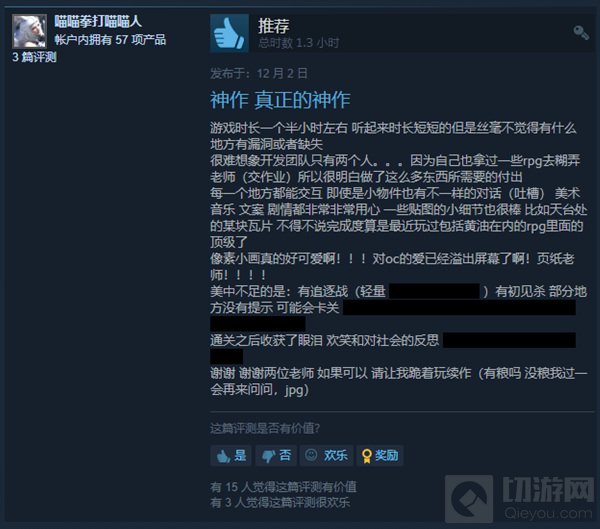Reveal the spoiler block after 轻量
The width and height of the screenshot is (600, 529).
[x=434, y=291]
